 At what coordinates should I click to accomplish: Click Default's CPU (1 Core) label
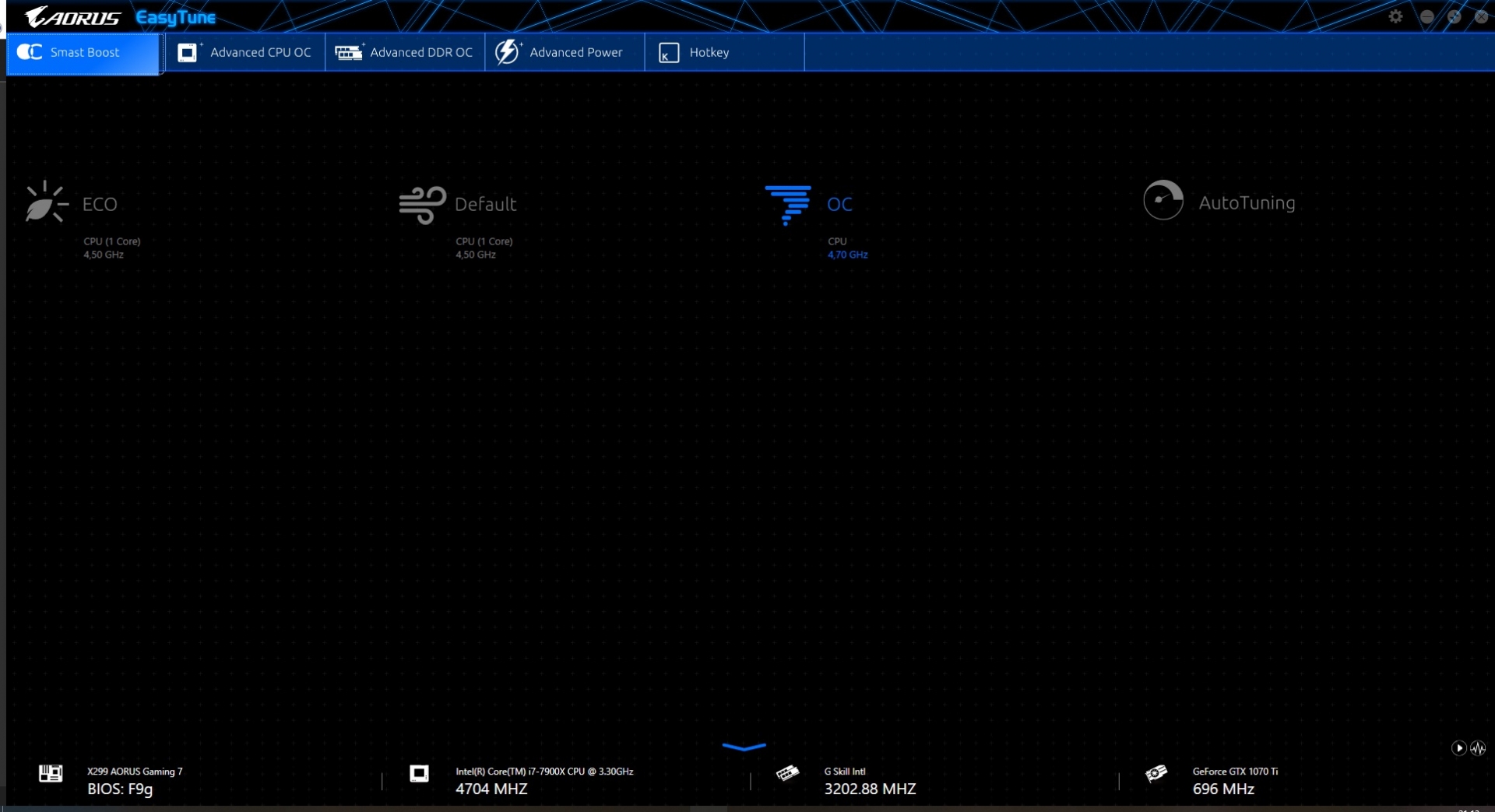tap(484, 241)
